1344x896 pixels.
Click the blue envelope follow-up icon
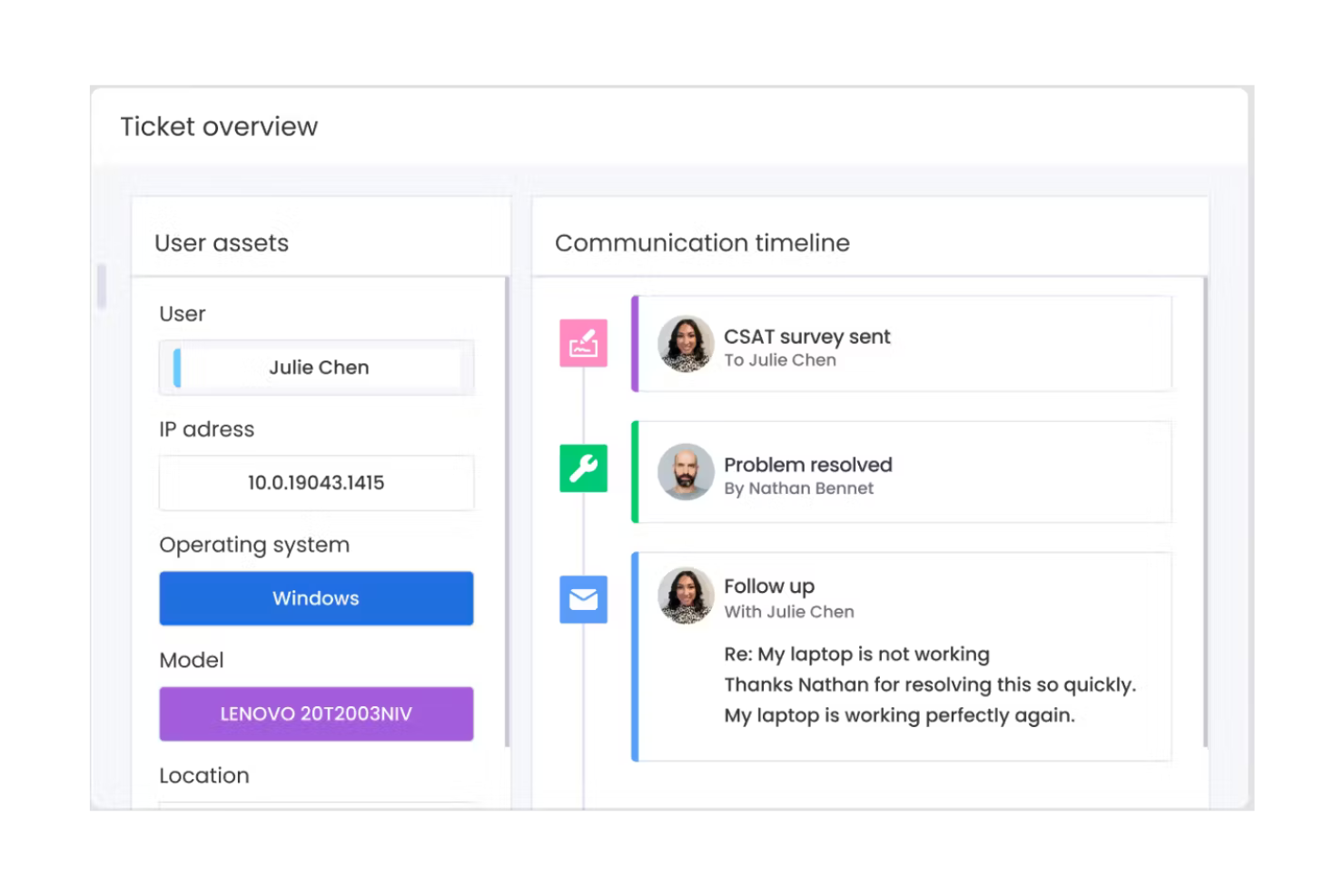pyautogui.click(x=583, y=599)
